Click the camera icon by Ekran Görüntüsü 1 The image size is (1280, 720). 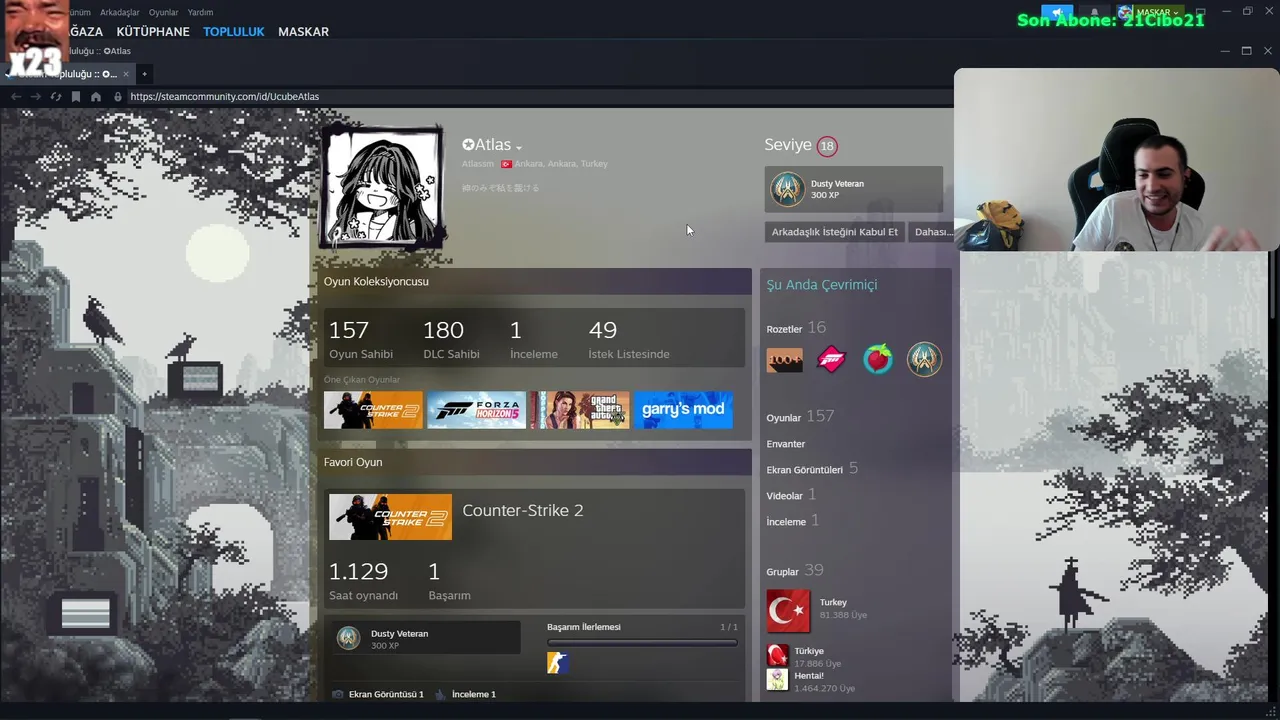[x=338, y=694]
